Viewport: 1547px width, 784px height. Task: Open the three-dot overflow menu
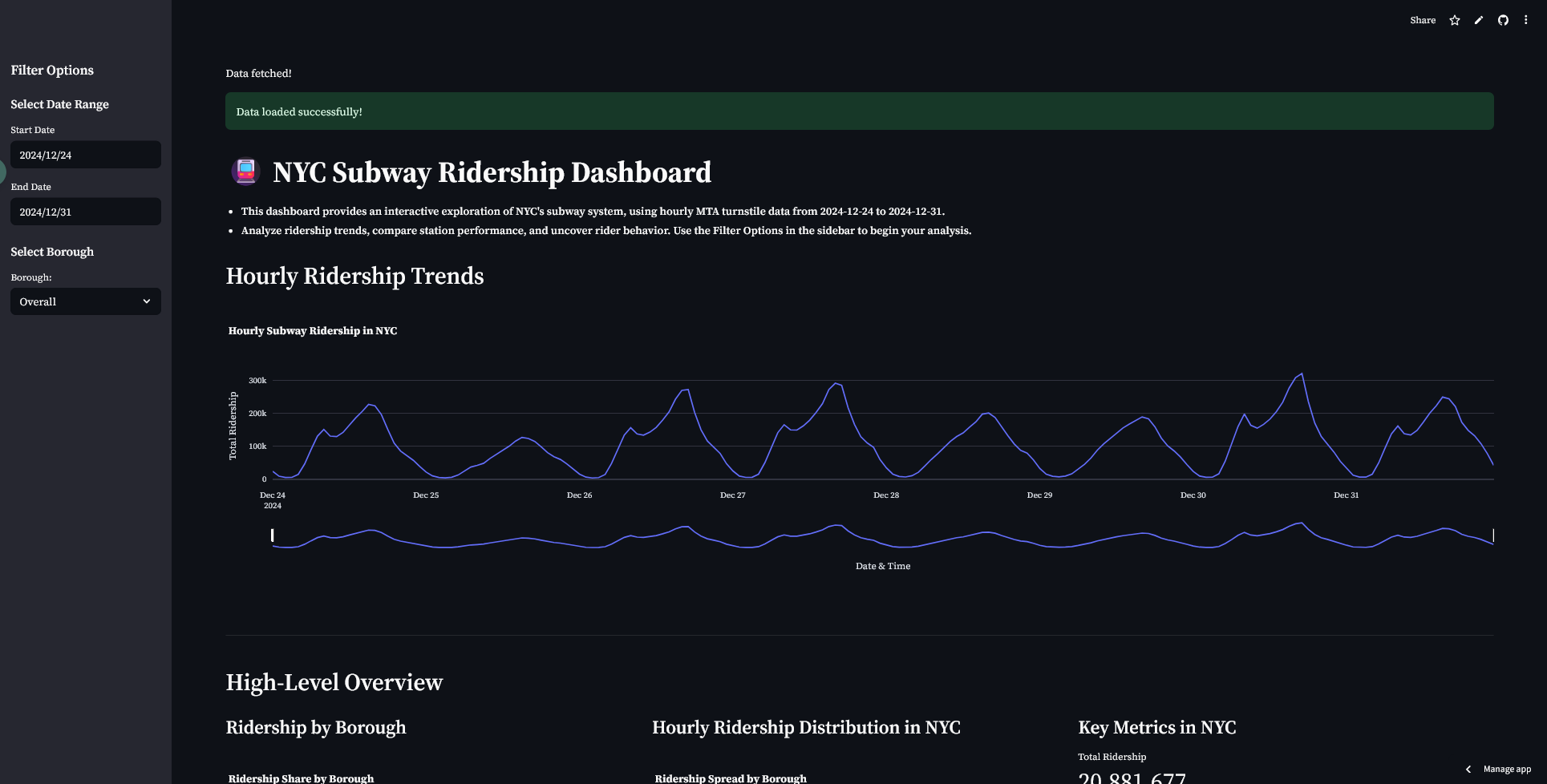[1526, 20]
